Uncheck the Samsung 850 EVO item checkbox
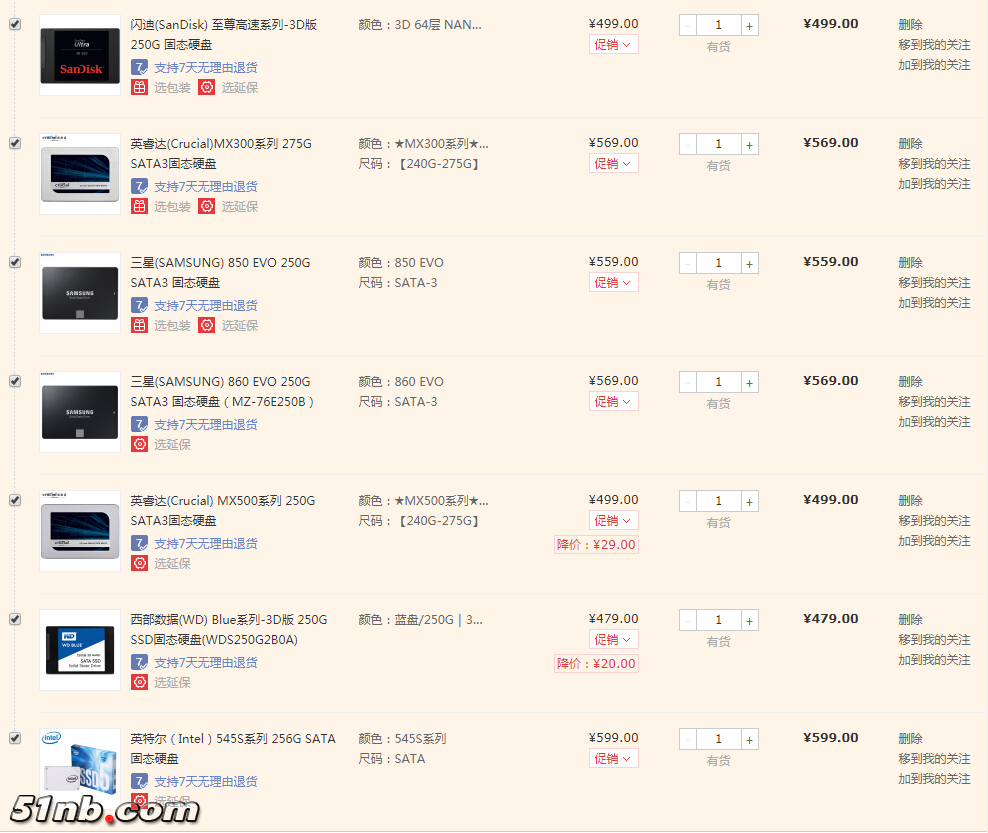 point(15,262)
